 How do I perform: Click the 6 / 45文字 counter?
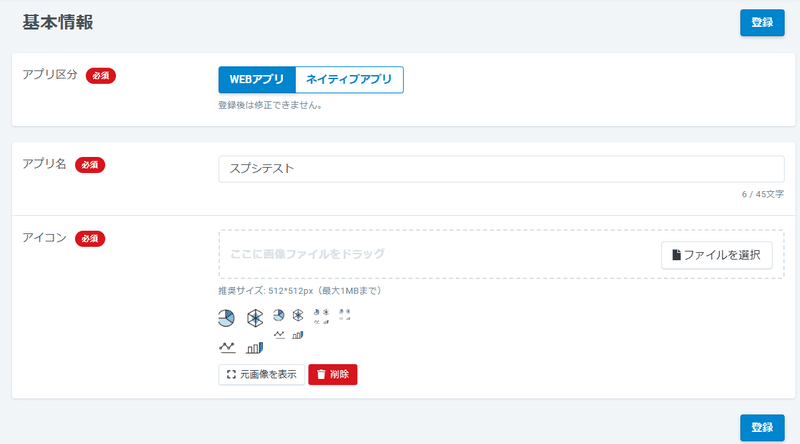pyautogui.click(x=763, y=194)
